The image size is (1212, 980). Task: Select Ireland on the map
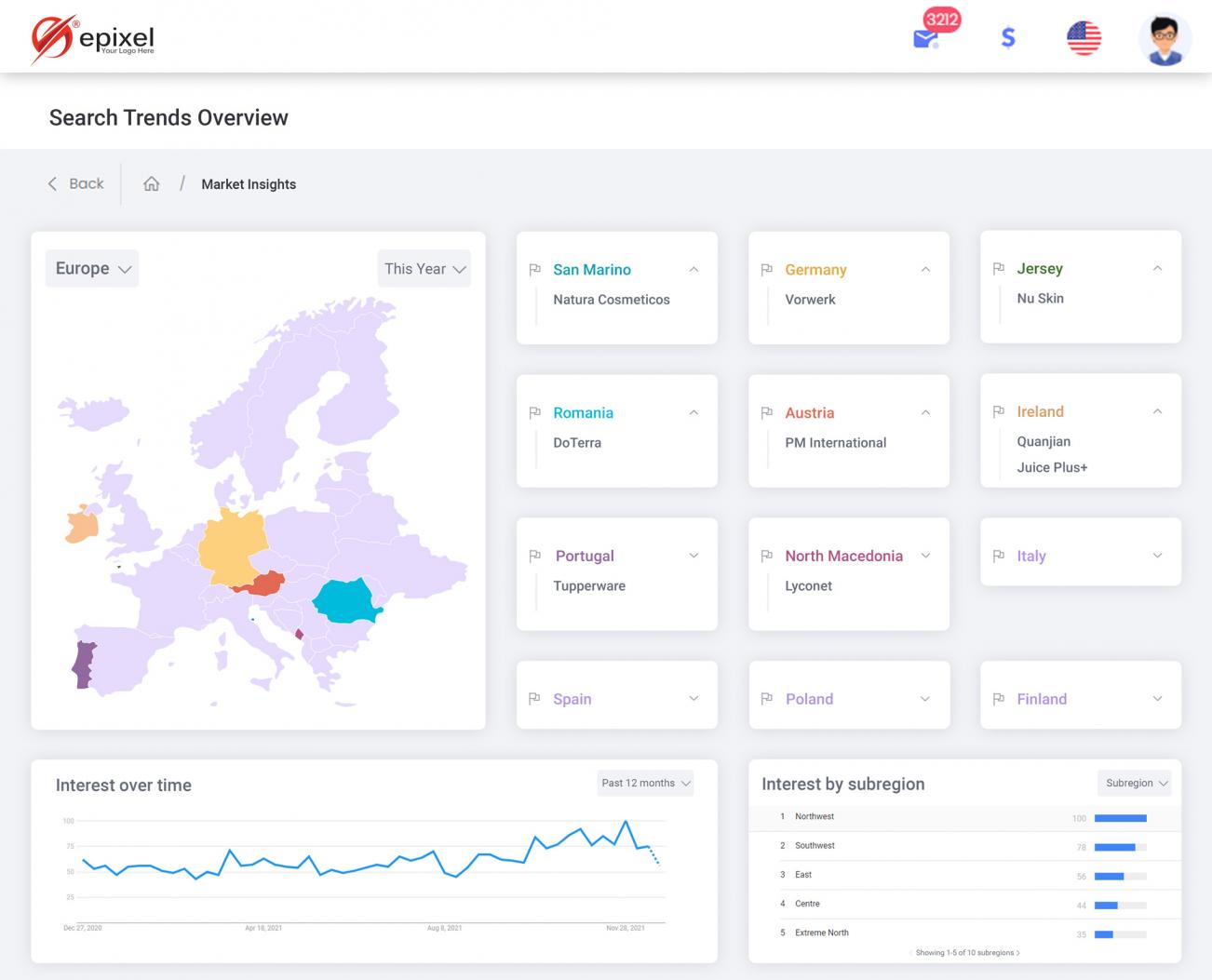click(x=81, y=526)
